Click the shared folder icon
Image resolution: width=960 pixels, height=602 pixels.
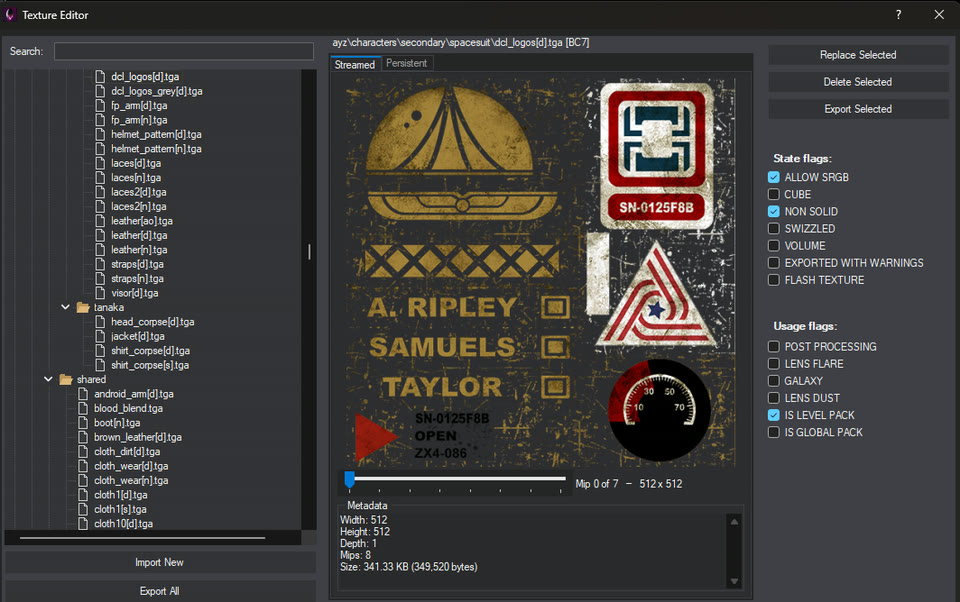[66, 380]
